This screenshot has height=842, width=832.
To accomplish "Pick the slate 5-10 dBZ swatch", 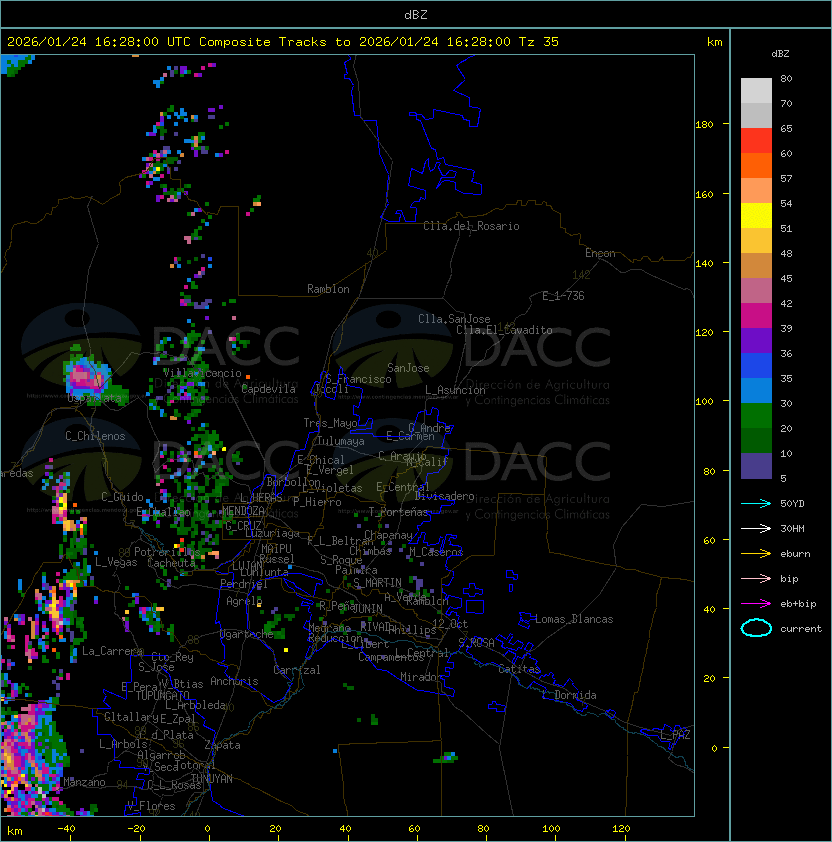I will pyautogui.click(x=756, y=466).
